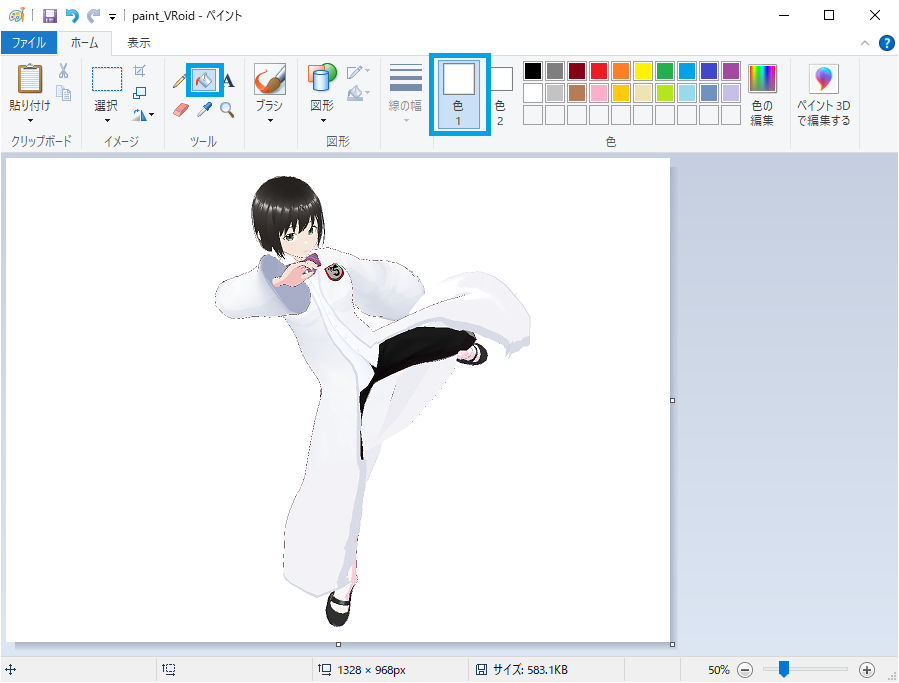Viewport: 899px width, 683px height.
Task: Select the Text tool
Action: tap(228, 80)
